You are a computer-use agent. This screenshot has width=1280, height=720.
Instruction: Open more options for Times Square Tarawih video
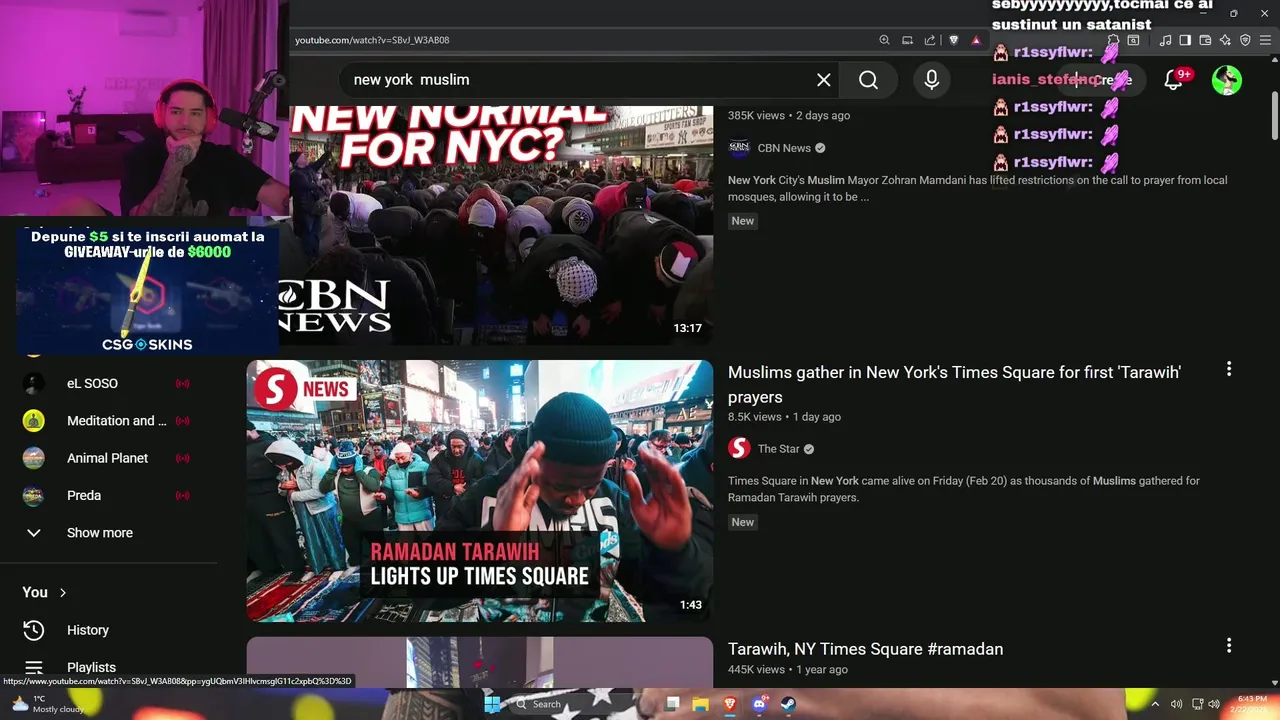click(x=1229, y=369)
